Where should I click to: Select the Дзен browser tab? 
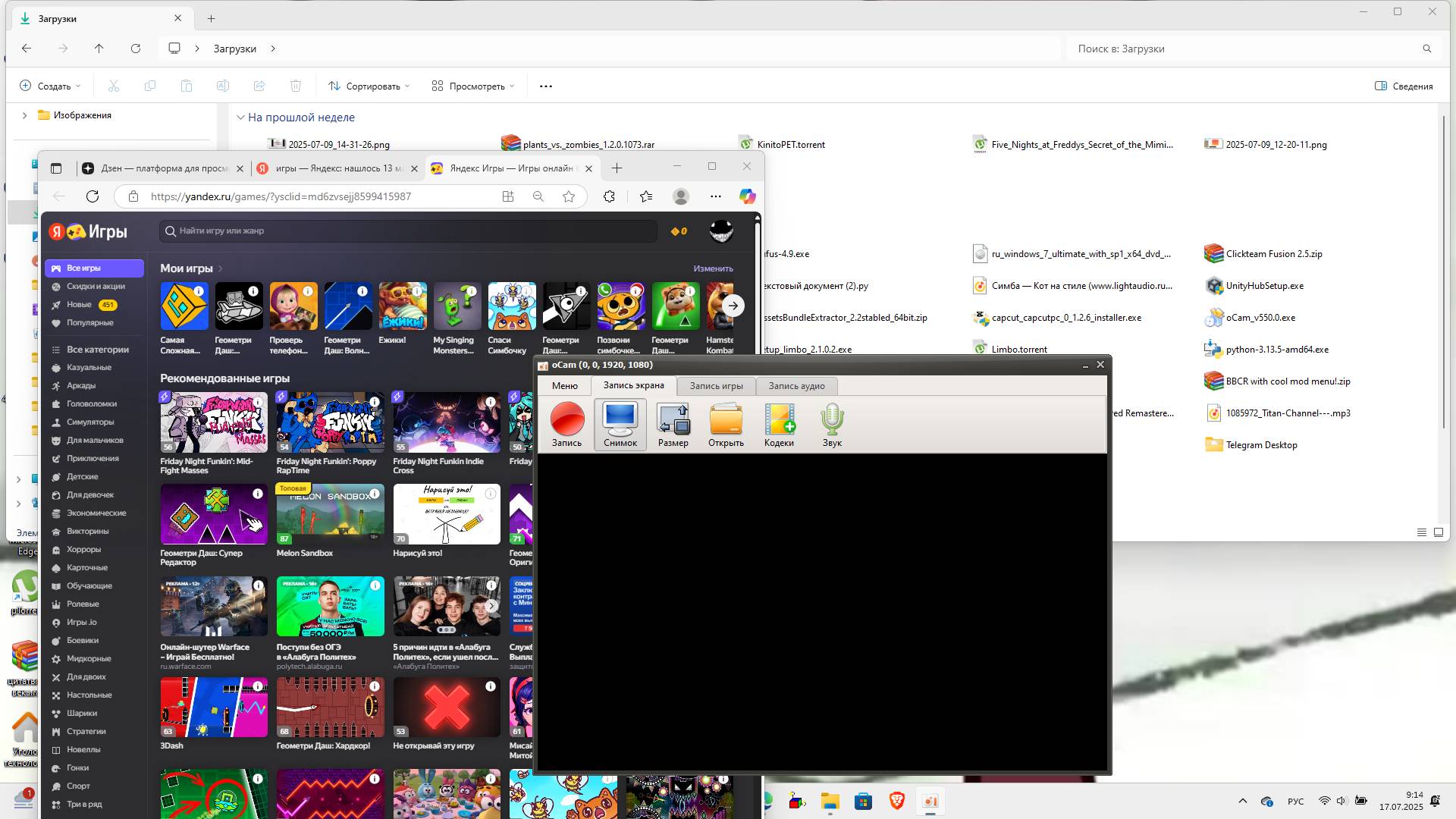point(163,168)
